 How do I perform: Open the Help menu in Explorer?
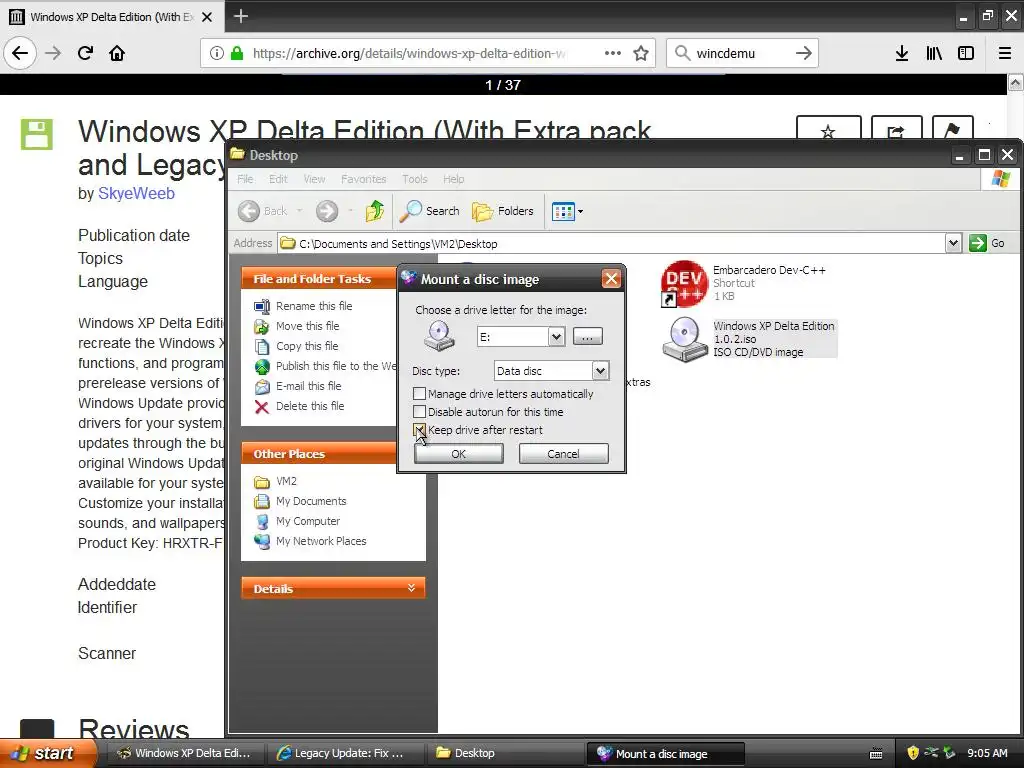tap(453, 179)
